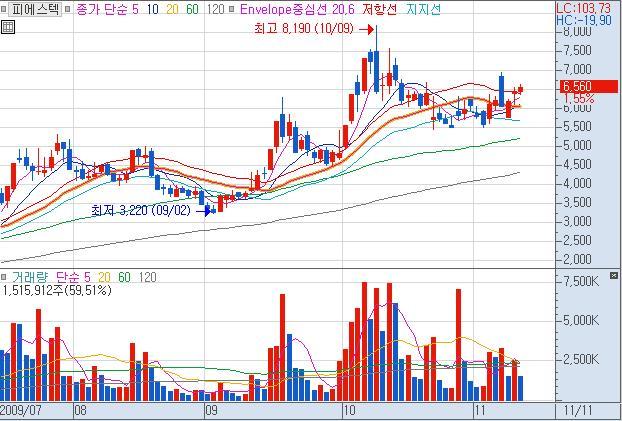
Task: Click the 11/11 current date label
Action: point(578,410)
